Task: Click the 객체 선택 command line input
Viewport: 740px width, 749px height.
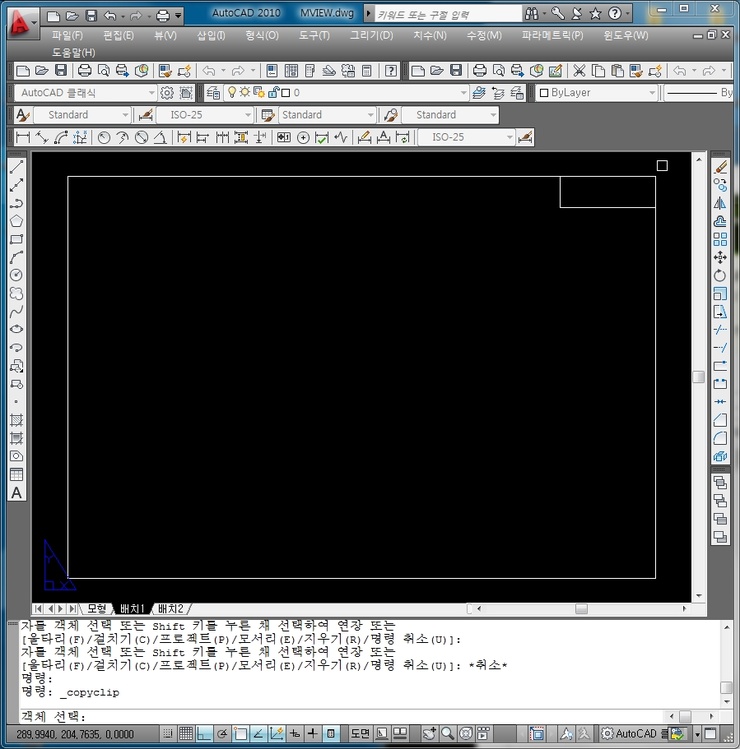Action: click(x=342, y=717)
